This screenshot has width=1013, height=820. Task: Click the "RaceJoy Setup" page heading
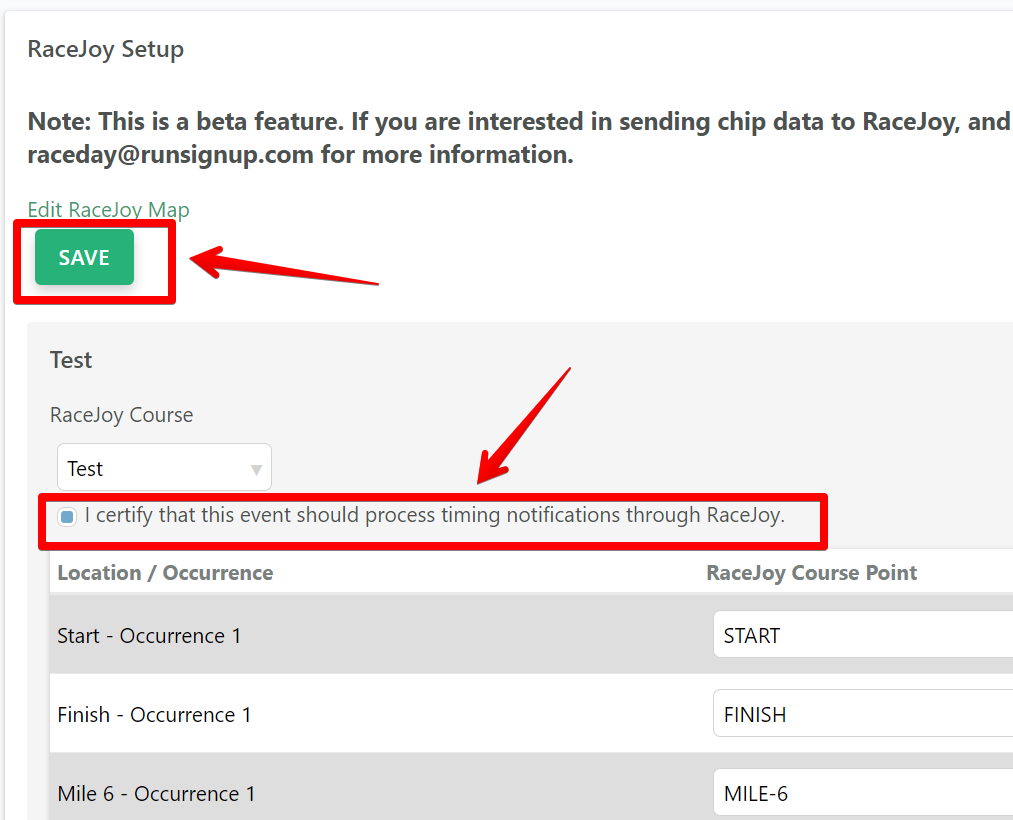click(x=106, y=49)
